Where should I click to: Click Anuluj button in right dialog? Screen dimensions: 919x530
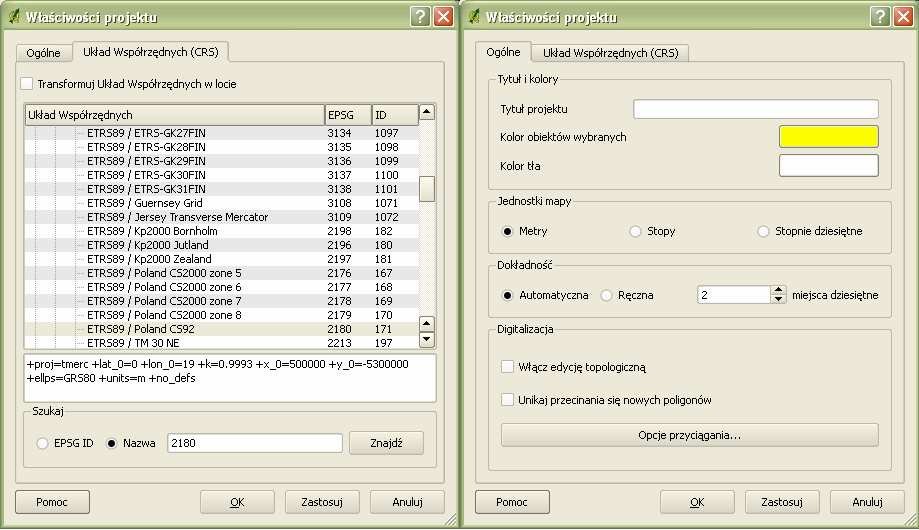[867, 502]
